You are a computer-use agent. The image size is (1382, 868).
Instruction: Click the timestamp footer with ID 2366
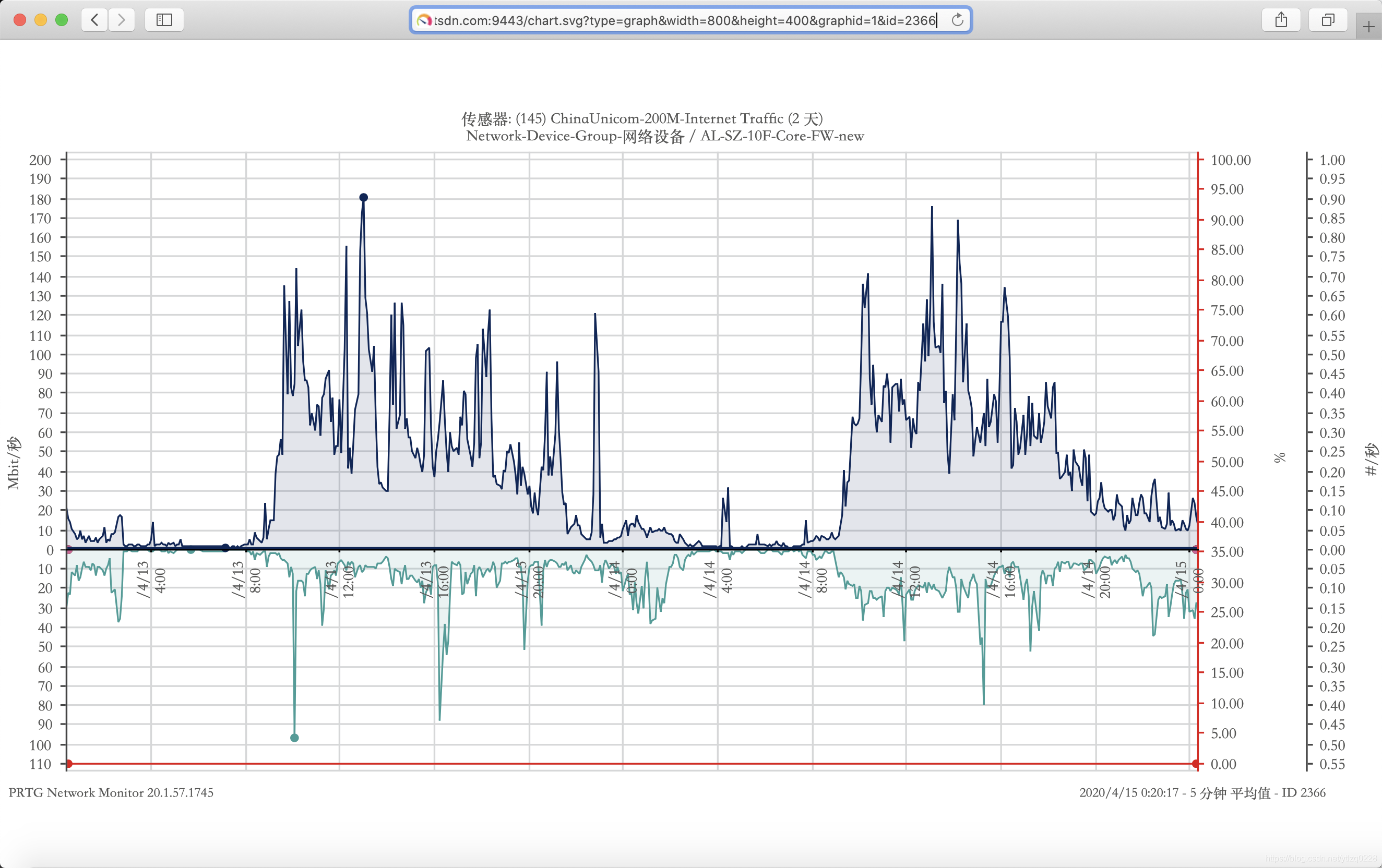coord(1202,792)
